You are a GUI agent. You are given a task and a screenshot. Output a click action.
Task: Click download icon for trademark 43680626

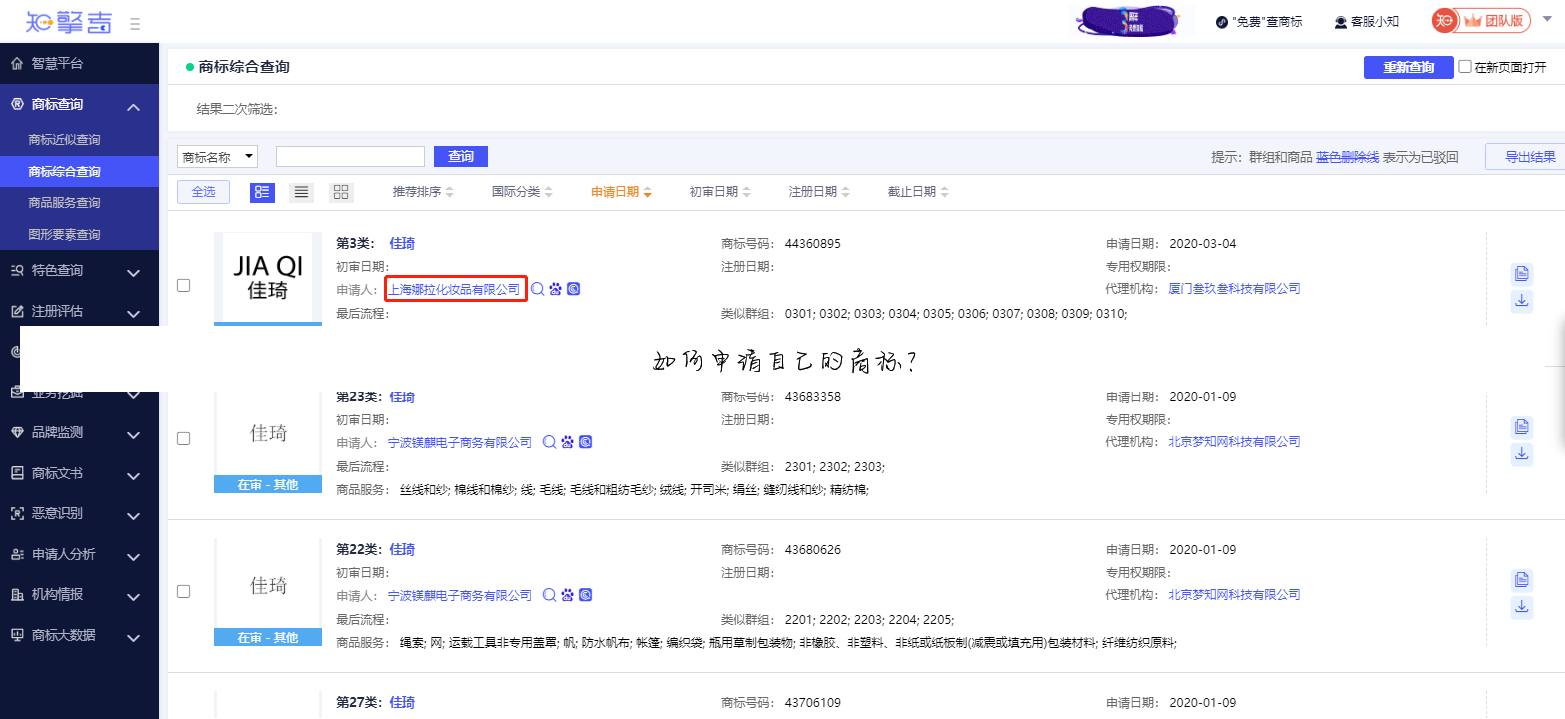click(x=1521, y=607)
